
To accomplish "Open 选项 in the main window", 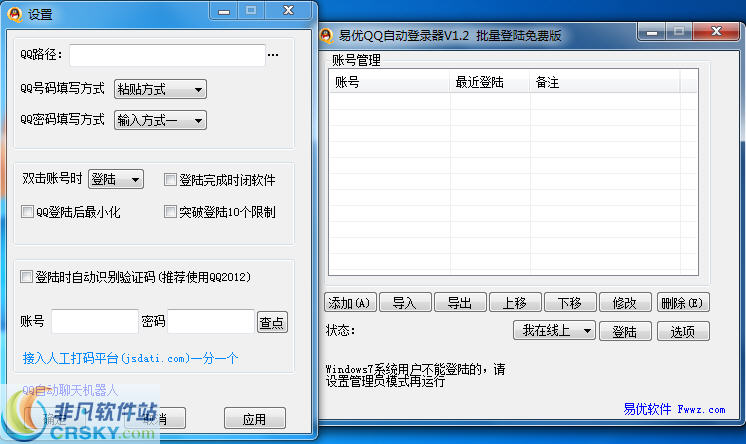I will tap(683, 331).
